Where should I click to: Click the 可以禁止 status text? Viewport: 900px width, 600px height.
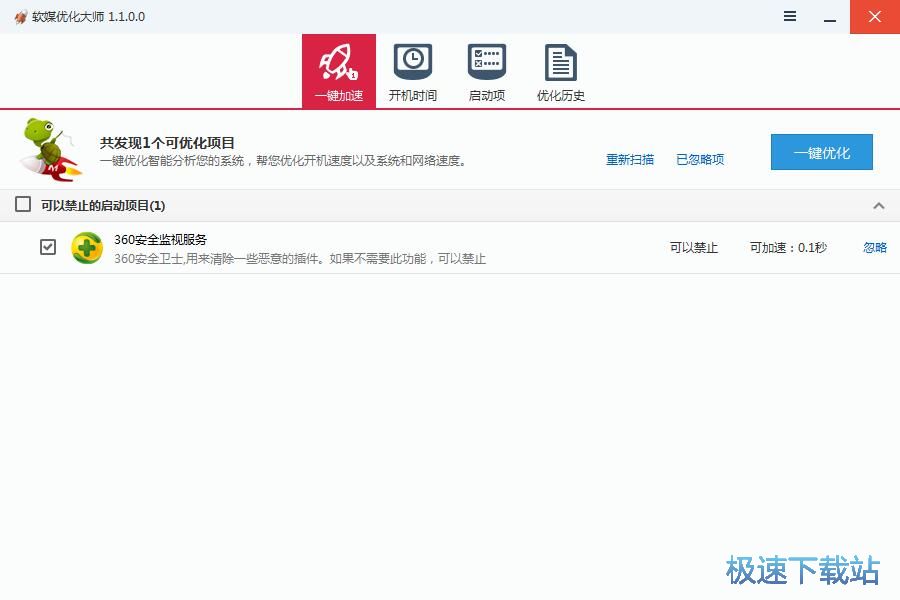tap(693, 247)
